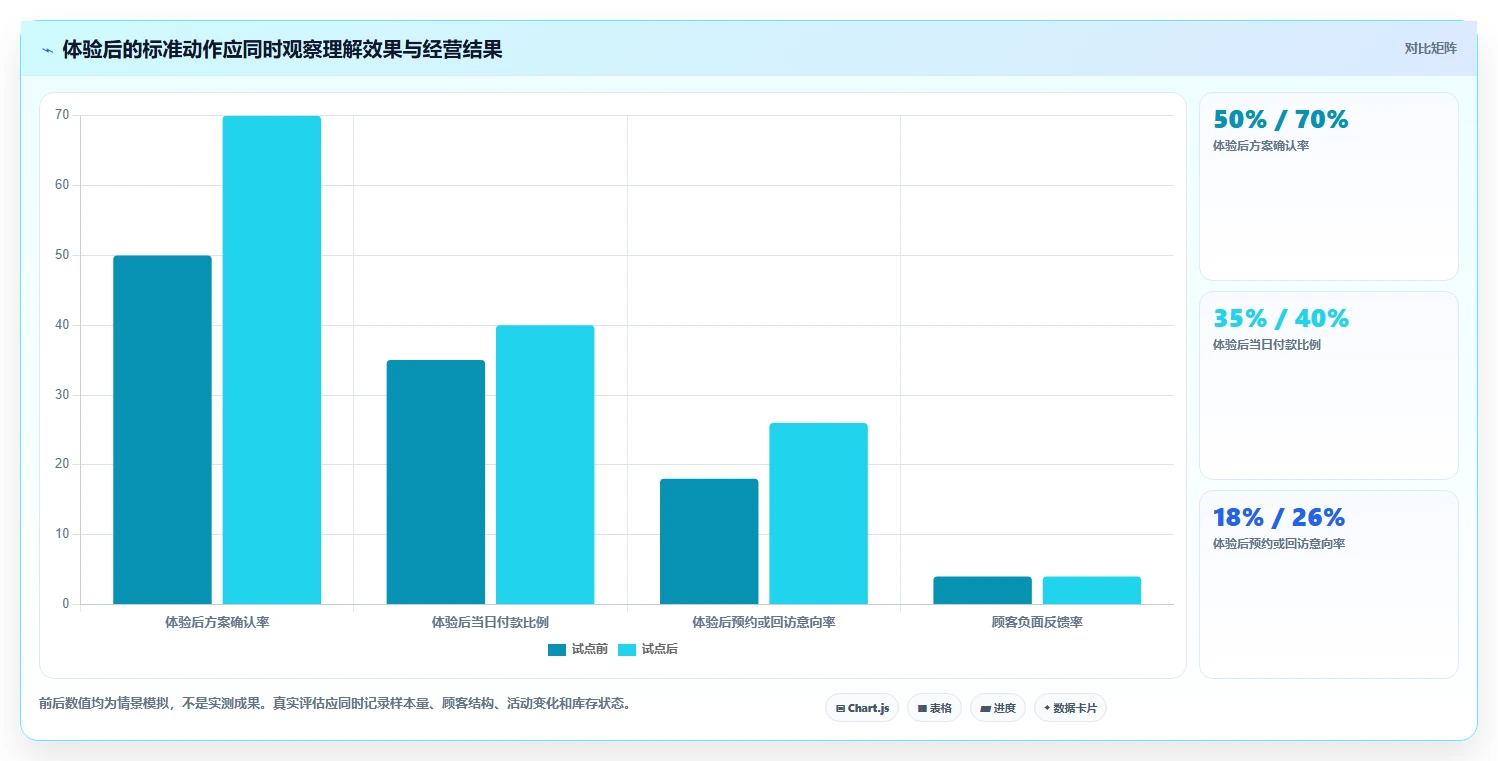This screenshot has width=1498, height=761.
Task: Click the light cyan 试点后 legend swatch
Action: point(627,650)
